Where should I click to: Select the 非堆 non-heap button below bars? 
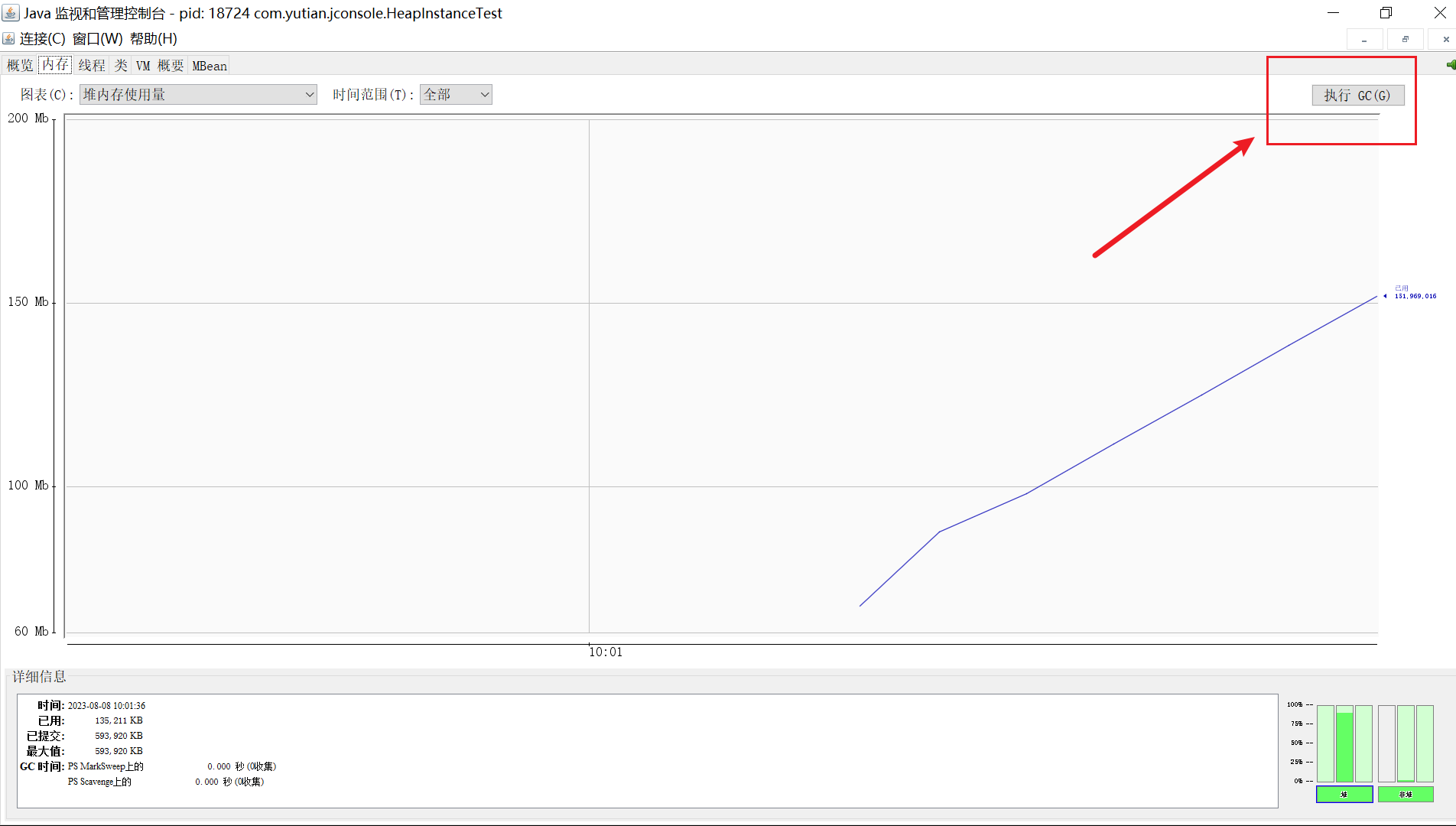coord(1406,795)
